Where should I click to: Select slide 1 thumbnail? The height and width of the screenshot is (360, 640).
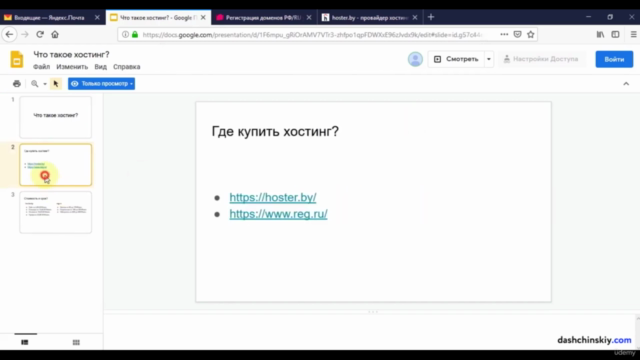click(56, 117)
